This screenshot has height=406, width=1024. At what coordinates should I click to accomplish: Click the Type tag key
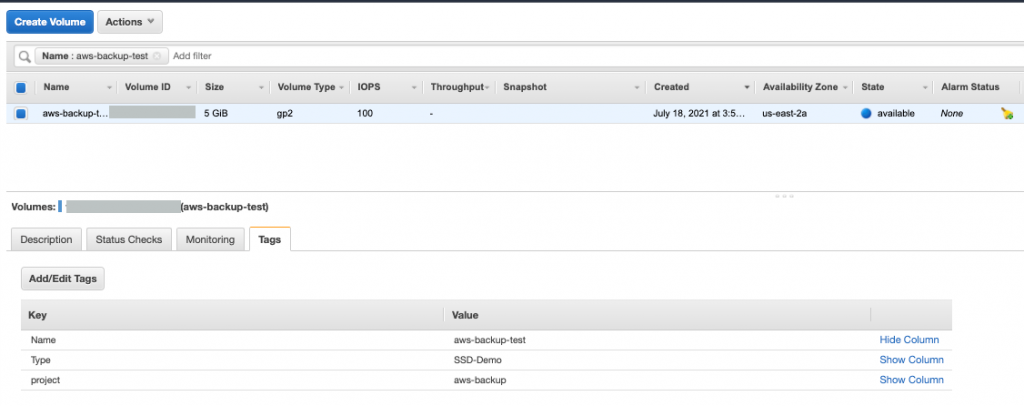(40, 360)
